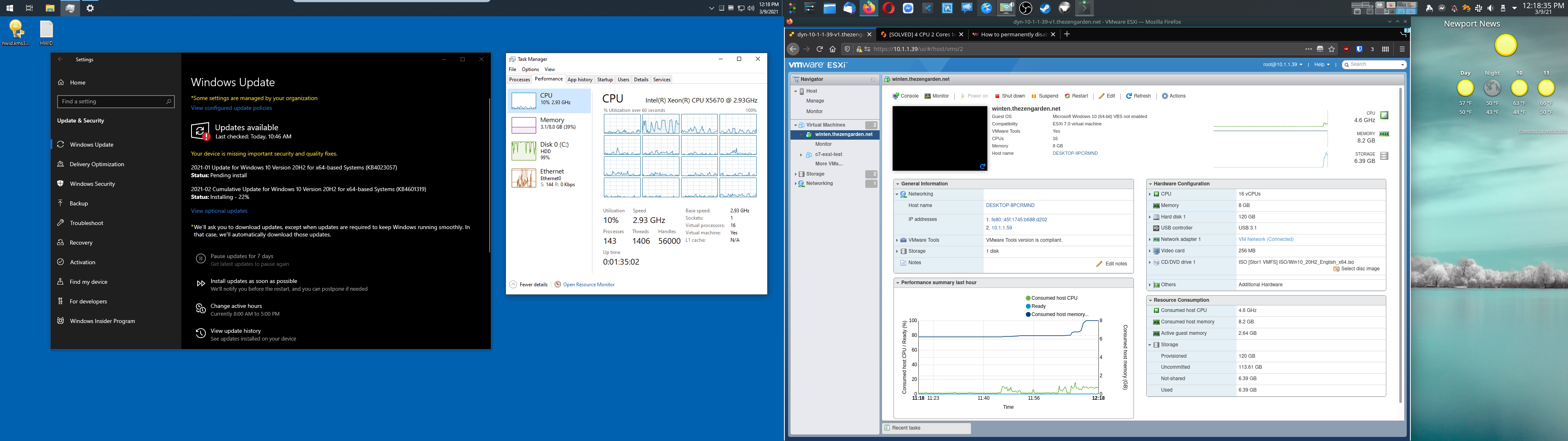Viewport: 1568px width, 441px height.
Task: Restart the winten virtual machine
Action: (x=1076, y=96)
